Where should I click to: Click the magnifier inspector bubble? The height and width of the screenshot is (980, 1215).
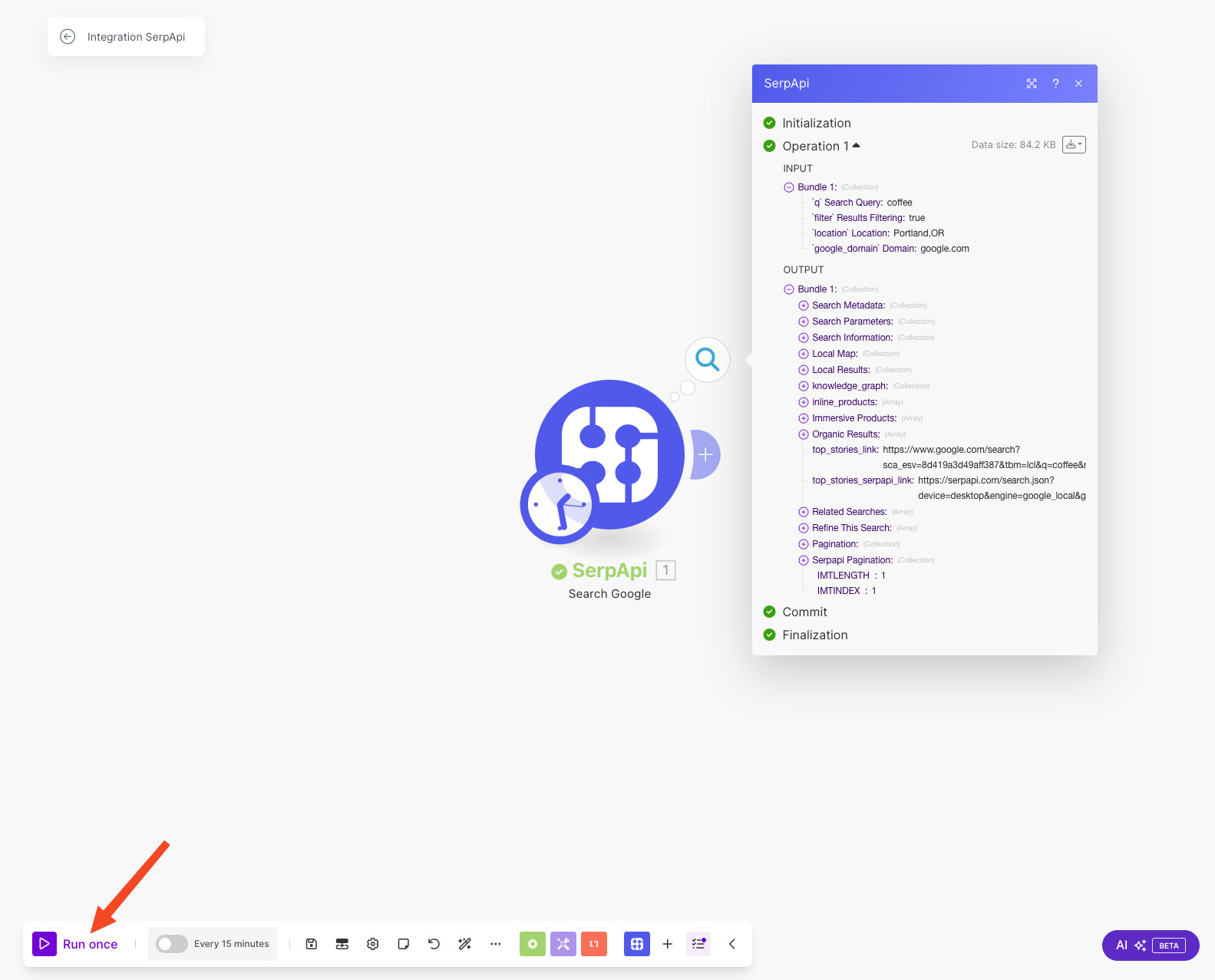click(x=707, y=359)
